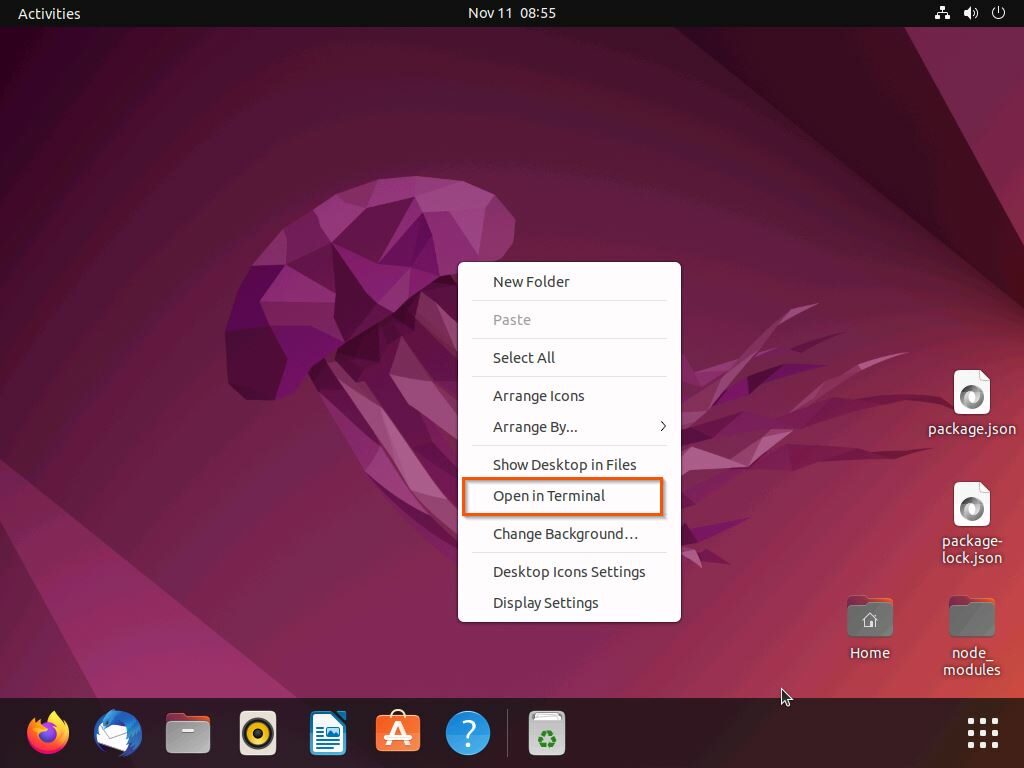Open Desktop Icons Settings
This screenshot has width=1024, height=768.
[x=569, y=571]
